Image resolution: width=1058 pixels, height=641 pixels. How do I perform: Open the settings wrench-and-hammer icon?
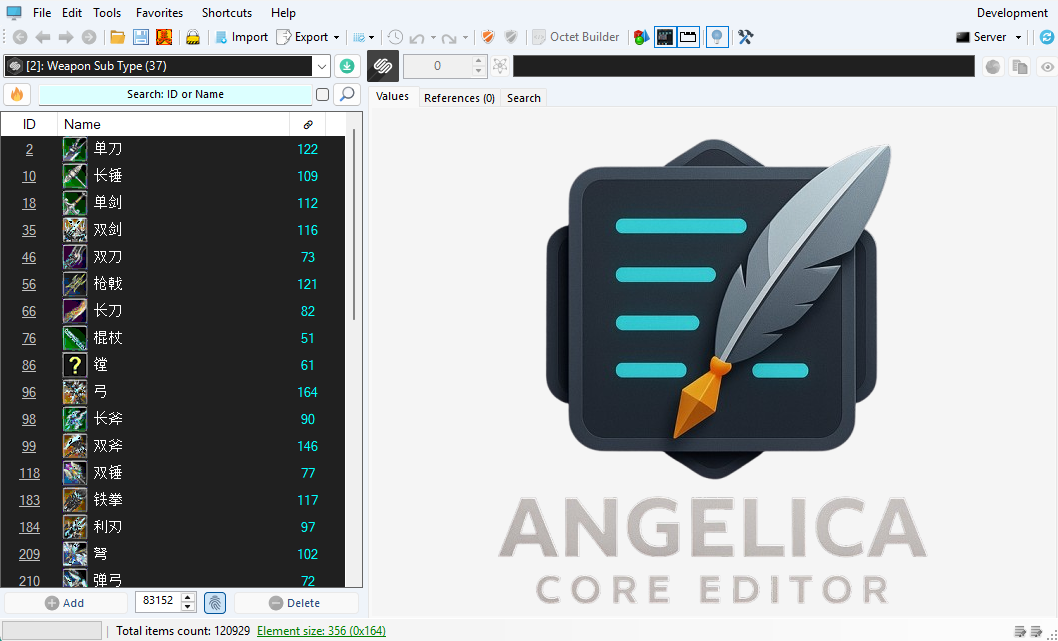(745, 37)
